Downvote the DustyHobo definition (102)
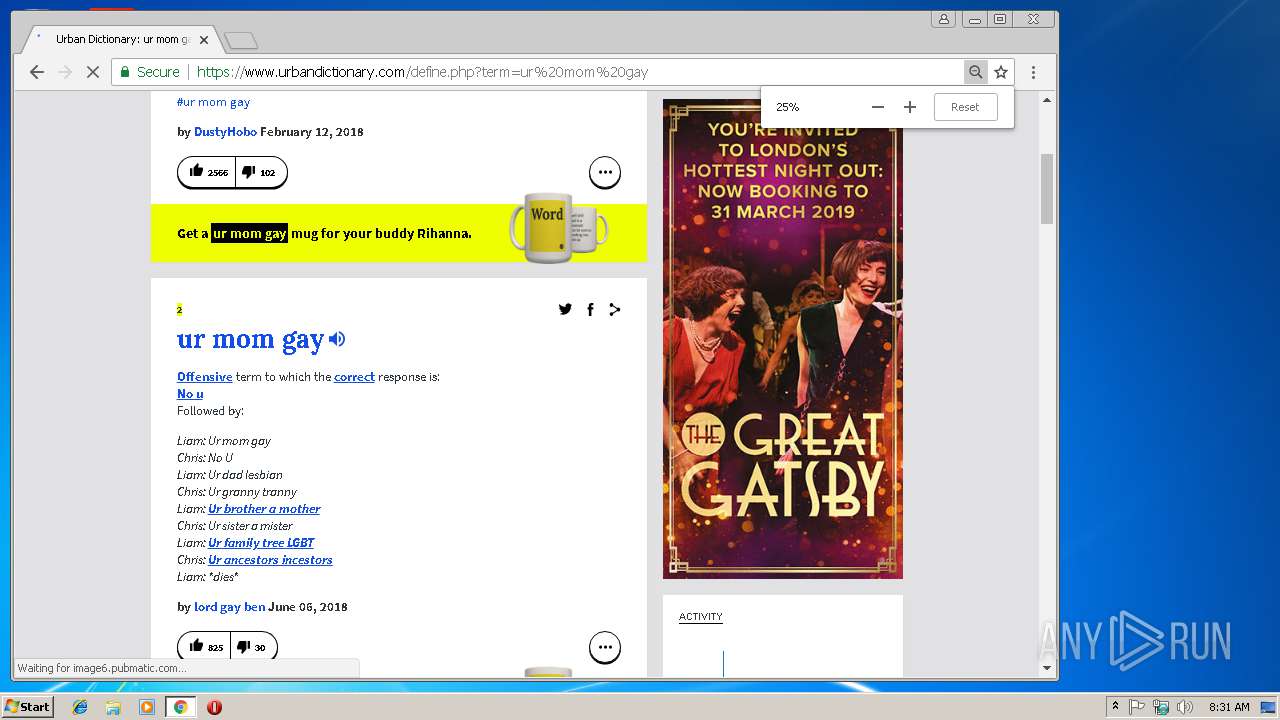 [x=260, y=172]
